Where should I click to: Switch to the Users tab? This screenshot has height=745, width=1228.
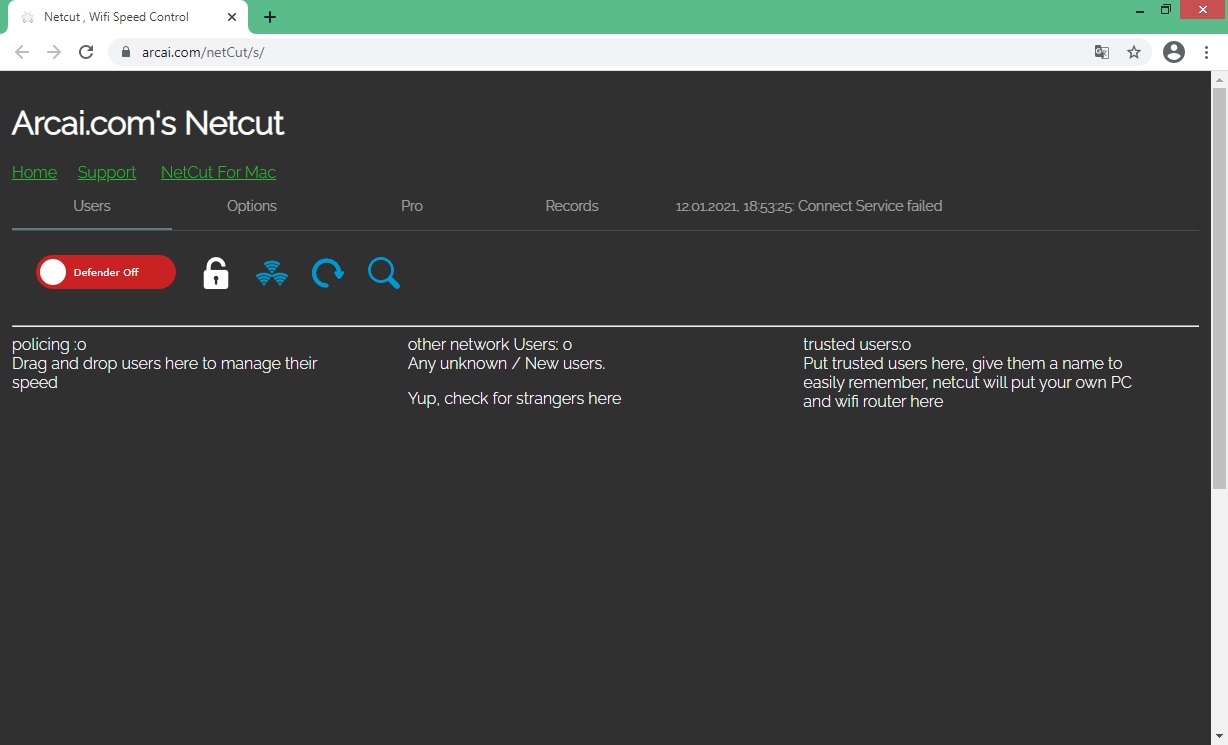tap(92, 206)
